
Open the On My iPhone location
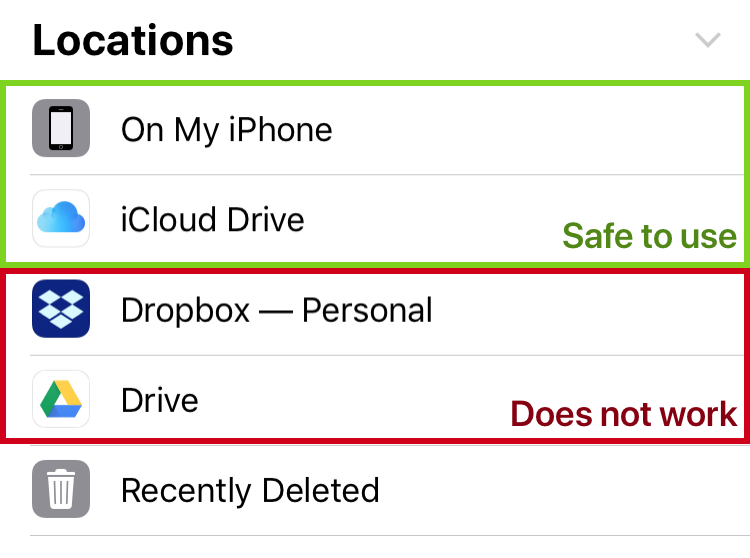coord(375,129)
